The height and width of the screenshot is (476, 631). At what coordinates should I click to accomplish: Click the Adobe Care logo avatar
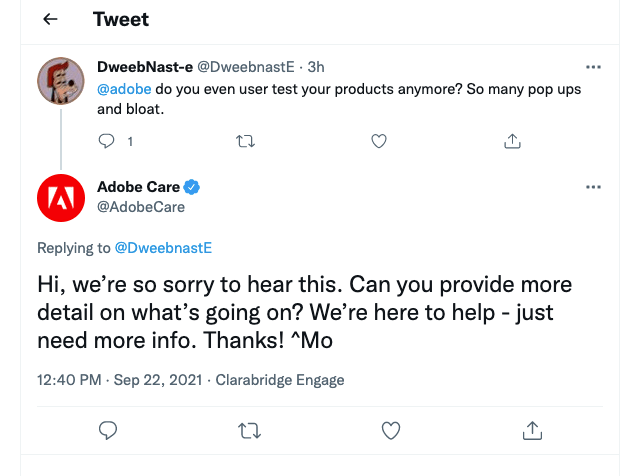(60, 197)
